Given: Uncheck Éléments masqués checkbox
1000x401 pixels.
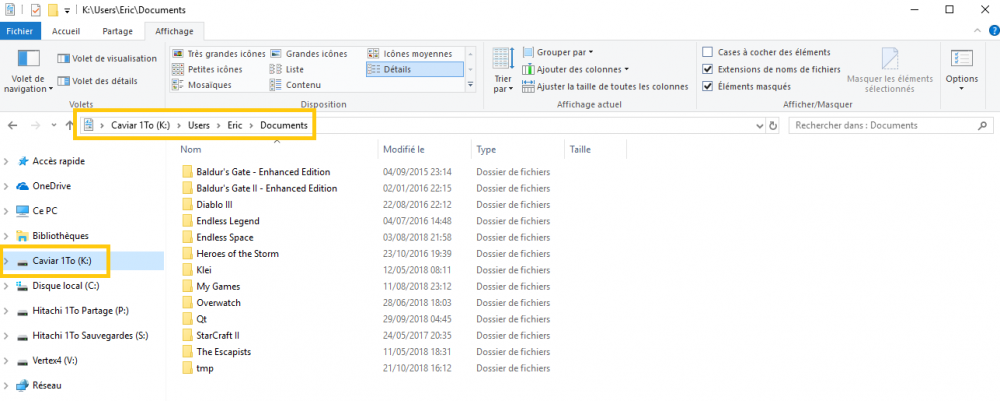Looking at the screenshot, I should (x=707, y=86).
